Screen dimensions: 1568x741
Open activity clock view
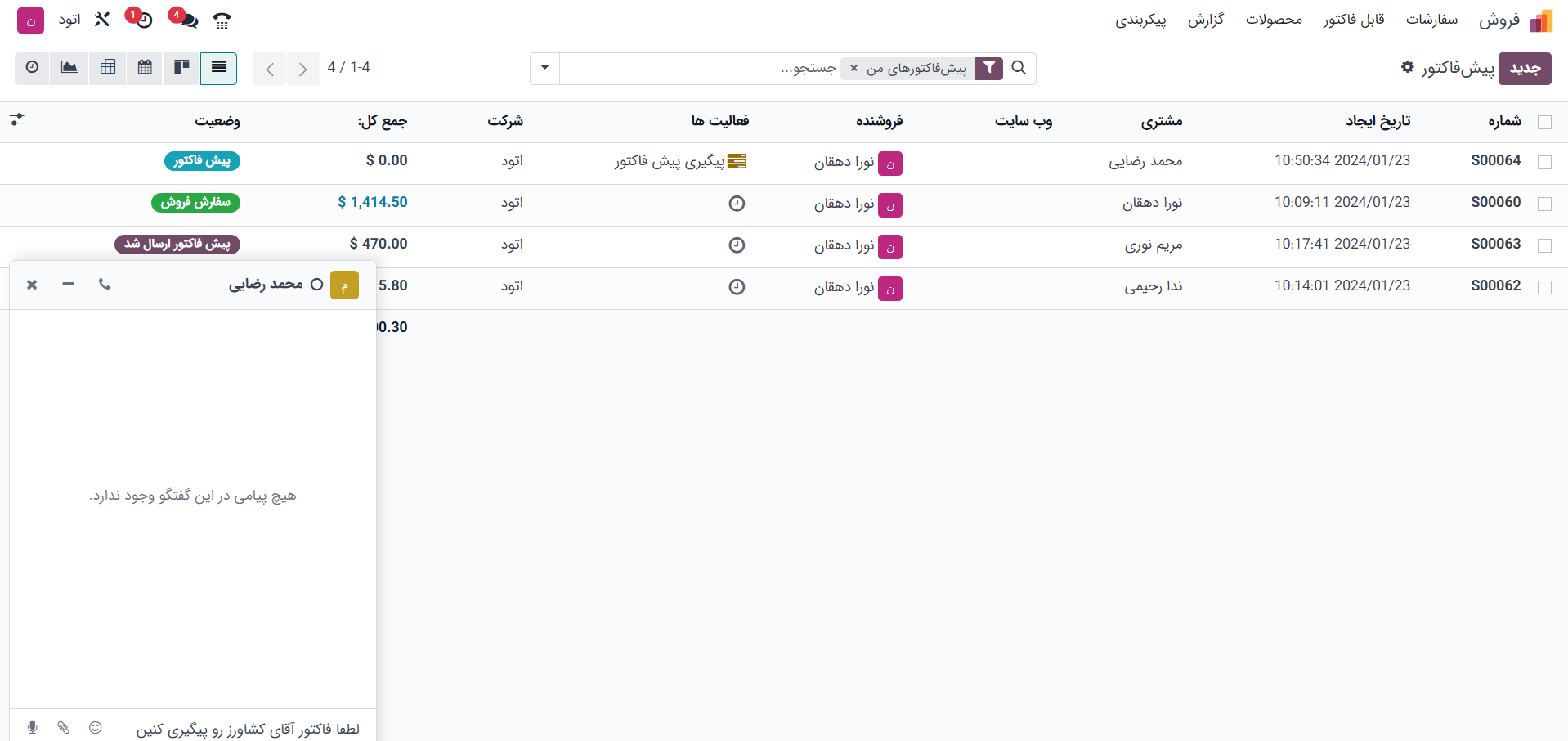click(x=32, y=68)
